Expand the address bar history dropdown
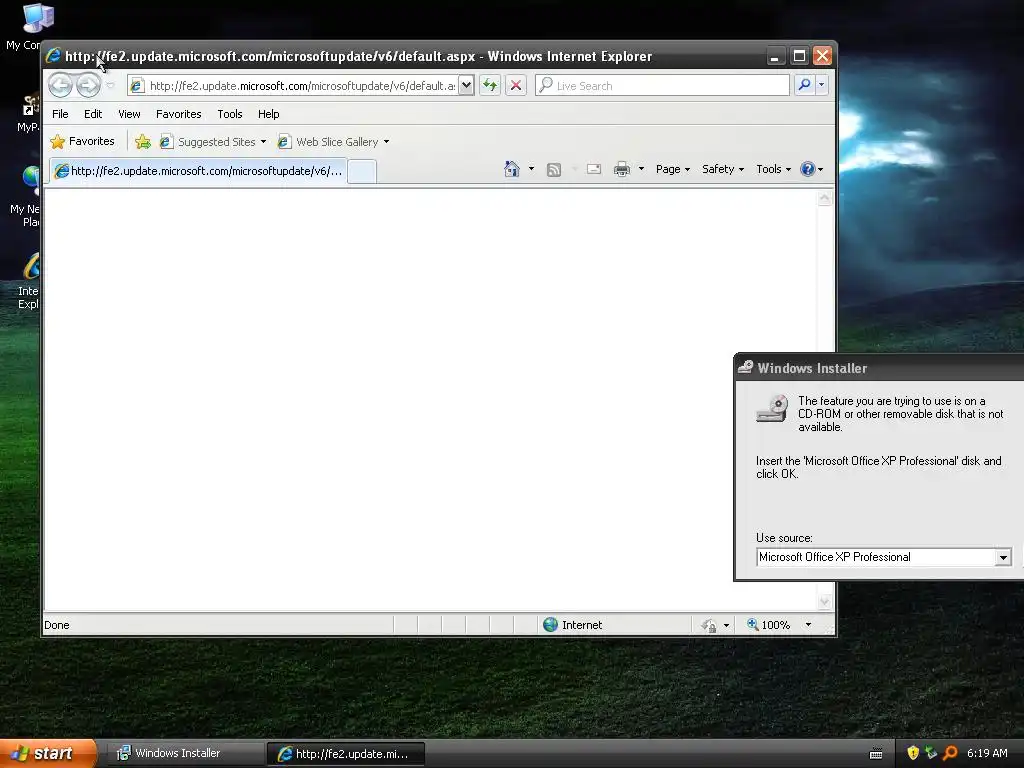 point(466,86)
